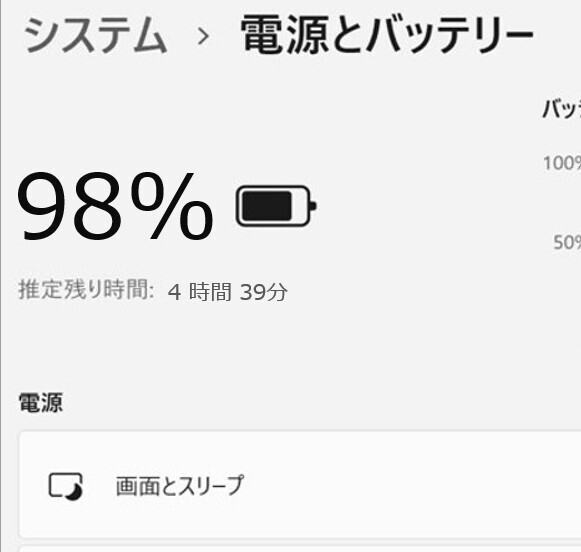The height and width of the screenshot is (552, 581).
Task: Expand the 画面とスリープ settings card
Action: coord(300,485)
